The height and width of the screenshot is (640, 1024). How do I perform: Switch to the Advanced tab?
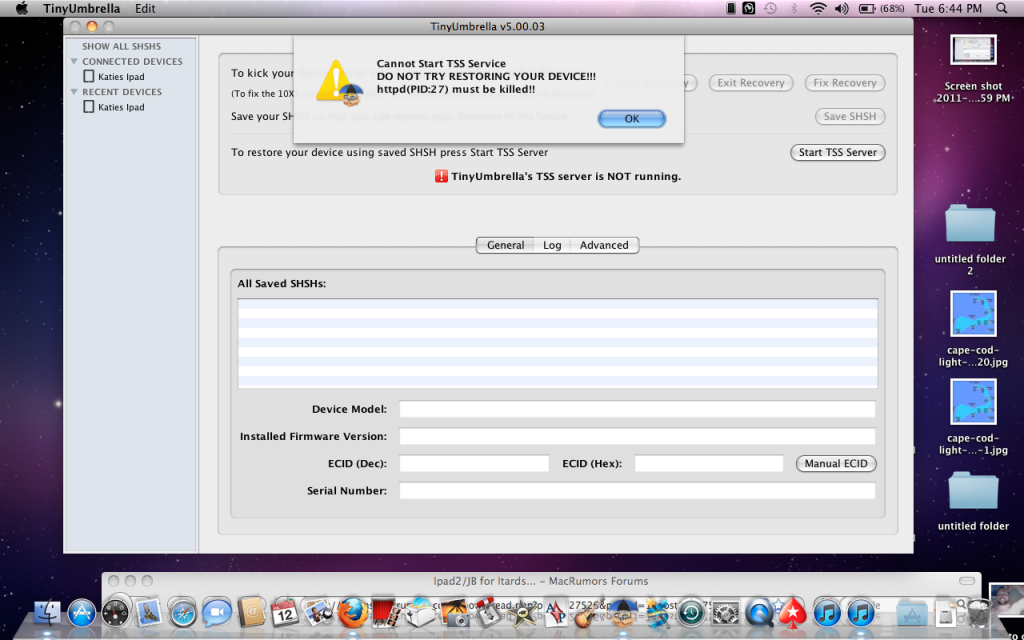coord(604,245)
